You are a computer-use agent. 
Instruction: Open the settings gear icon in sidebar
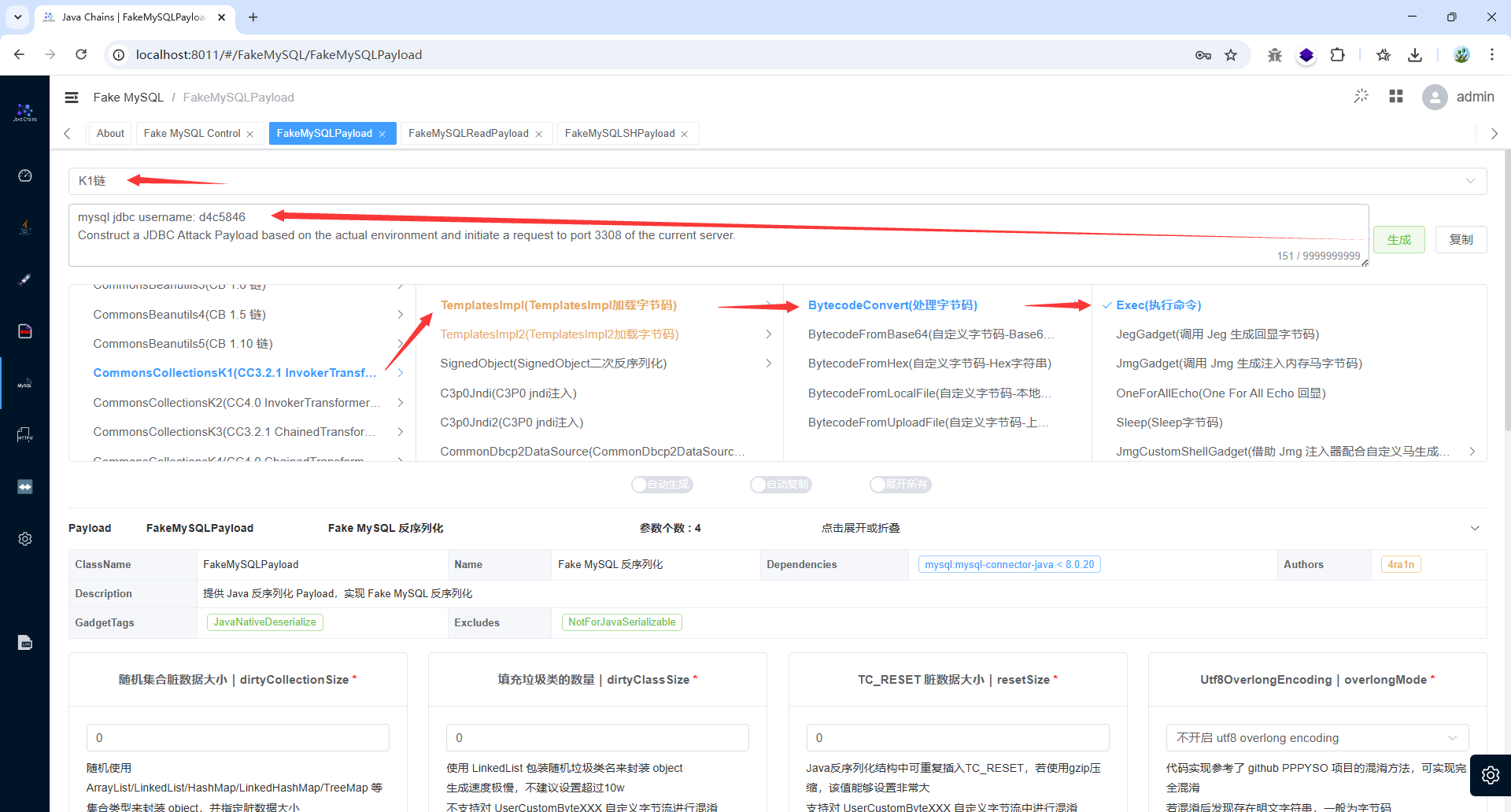(x=25, y=539)
